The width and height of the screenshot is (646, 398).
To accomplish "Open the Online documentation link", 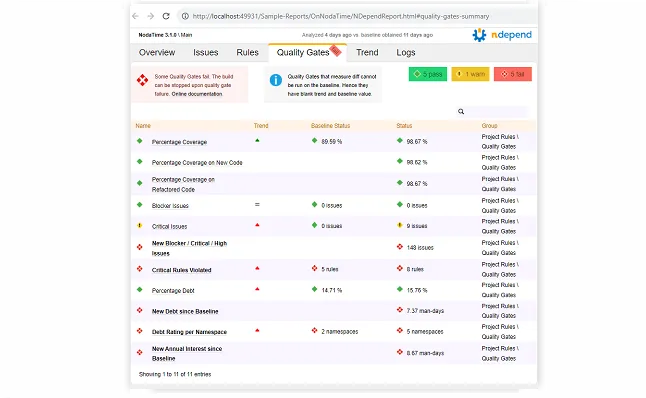I will 197,94.
